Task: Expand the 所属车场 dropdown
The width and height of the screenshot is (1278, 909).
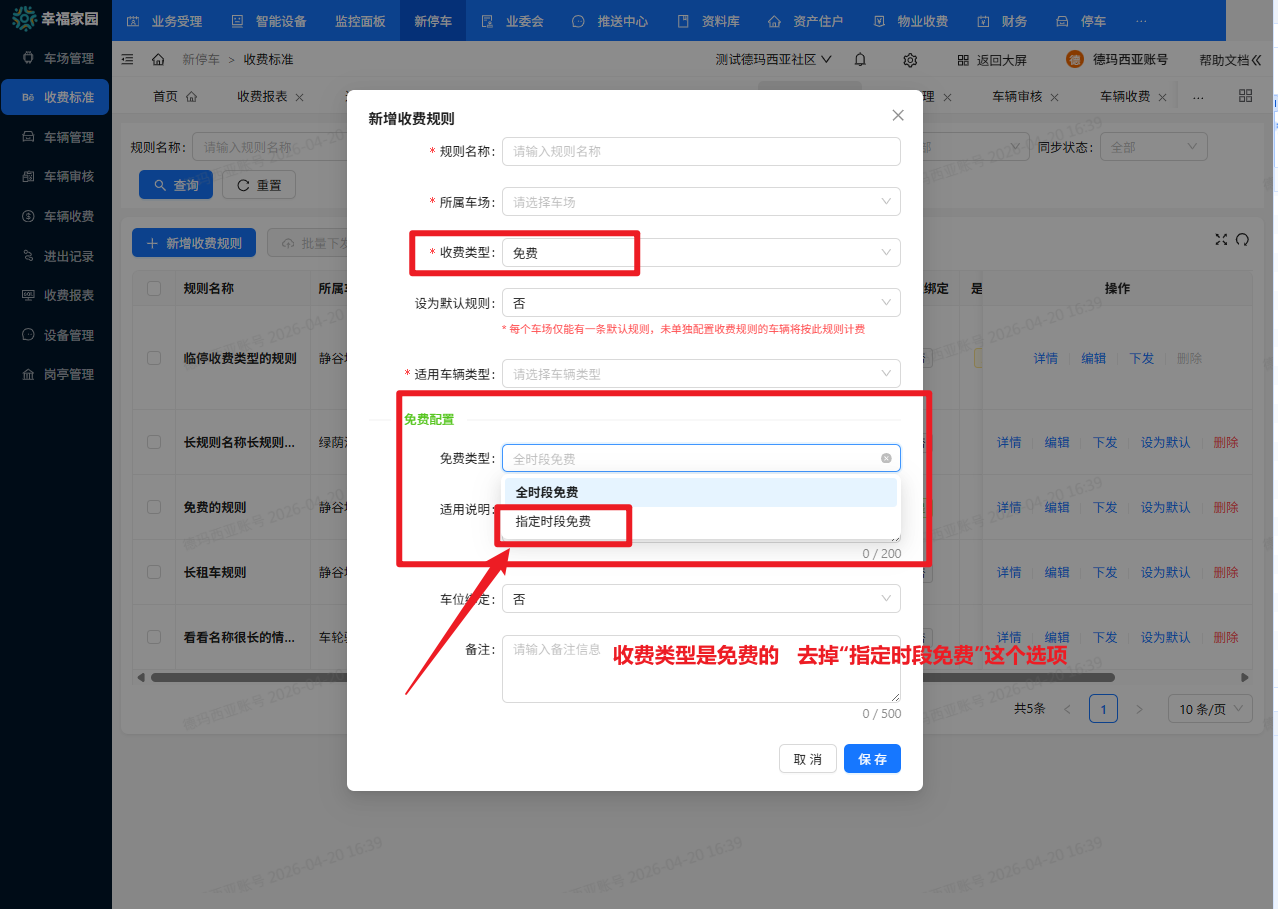Action: tap(700, 202)
